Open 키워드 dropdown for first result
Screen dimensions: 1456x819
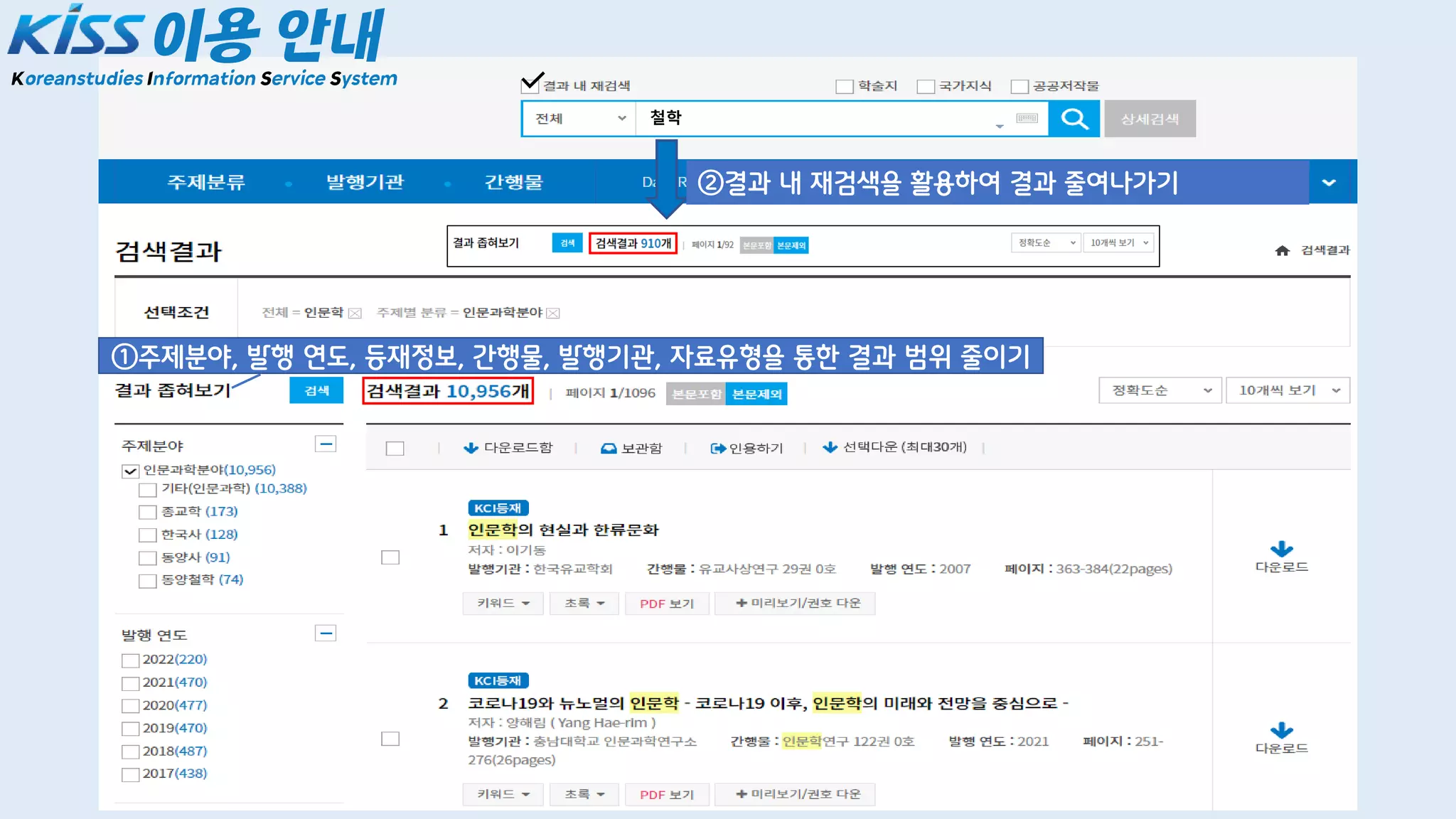pos(503,603)
